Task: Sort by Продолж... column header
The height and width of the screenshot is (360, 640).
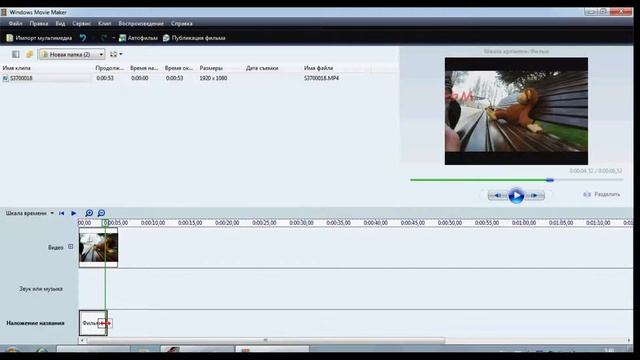Action: [x=109, y=68]
